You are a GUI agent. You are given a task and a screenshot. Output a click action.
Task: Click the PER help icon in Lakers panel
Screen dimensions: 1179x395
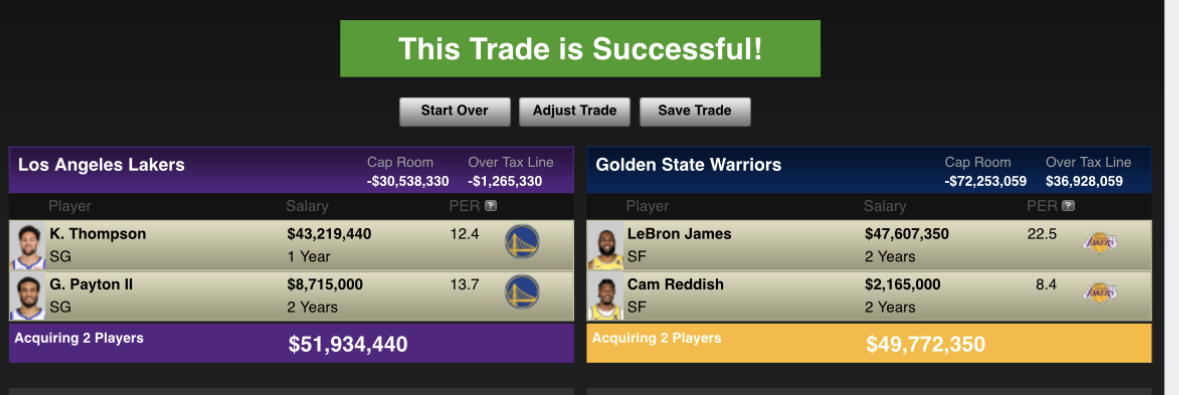[x=490, y=205]
